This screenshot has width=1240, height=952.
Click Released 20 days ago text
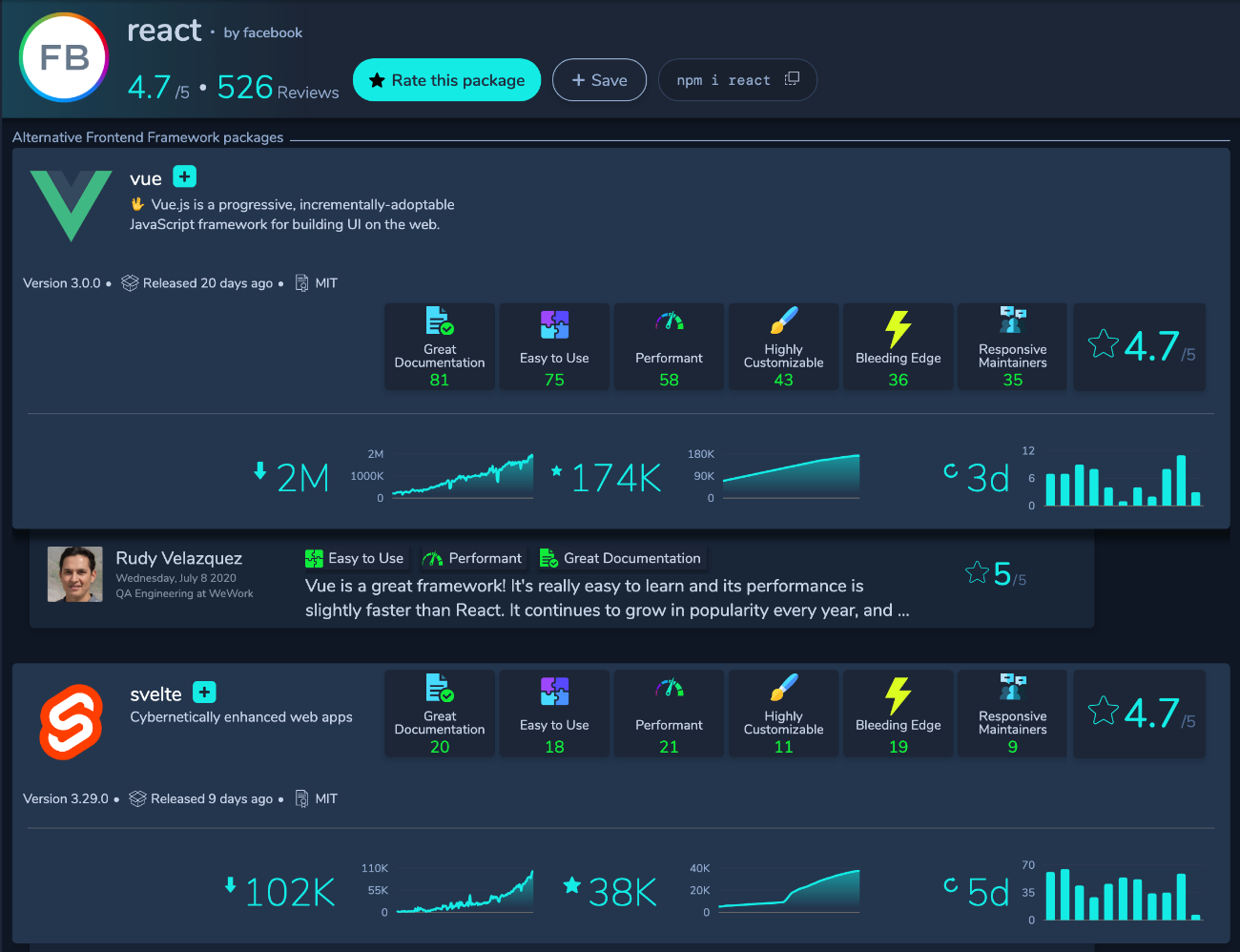tap(208, 283)
